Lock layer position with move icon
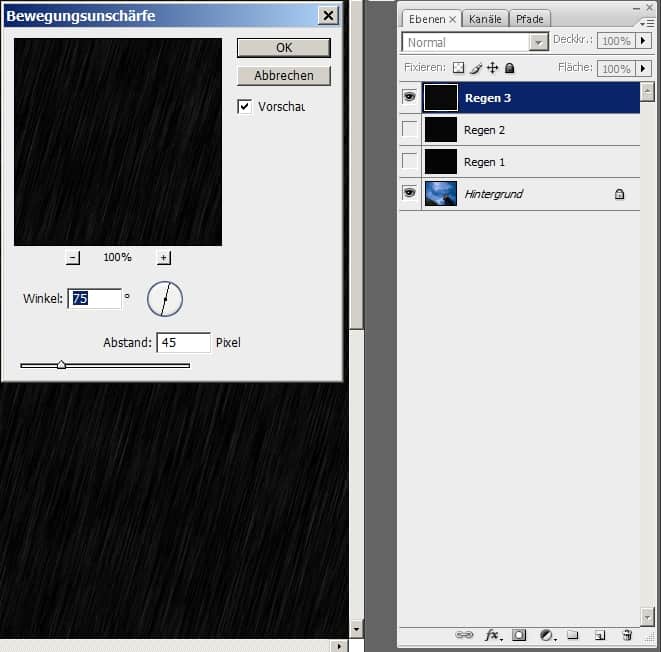 click(x=492, y=68)
